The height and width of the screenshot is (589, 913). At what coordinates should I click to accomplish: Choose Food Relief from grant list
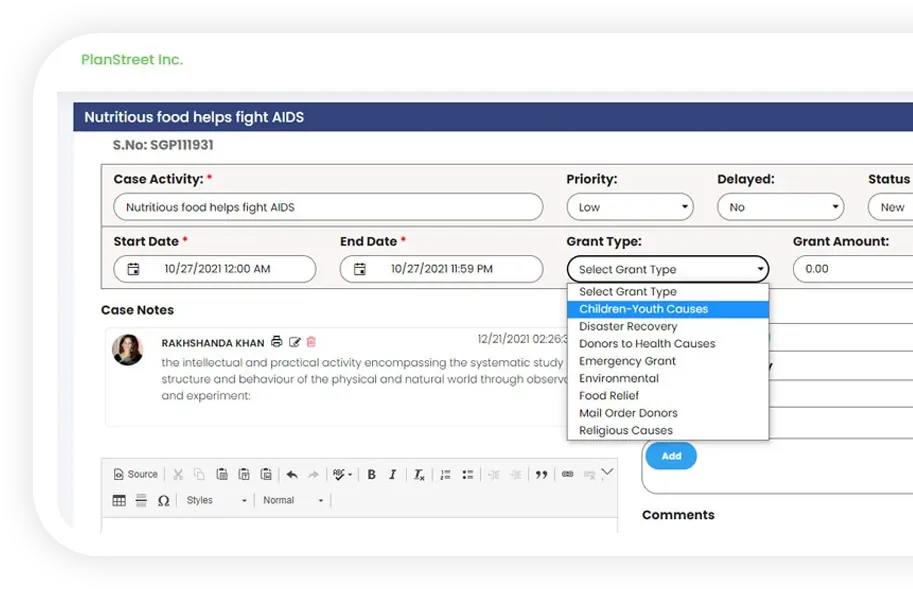point(609,395)
